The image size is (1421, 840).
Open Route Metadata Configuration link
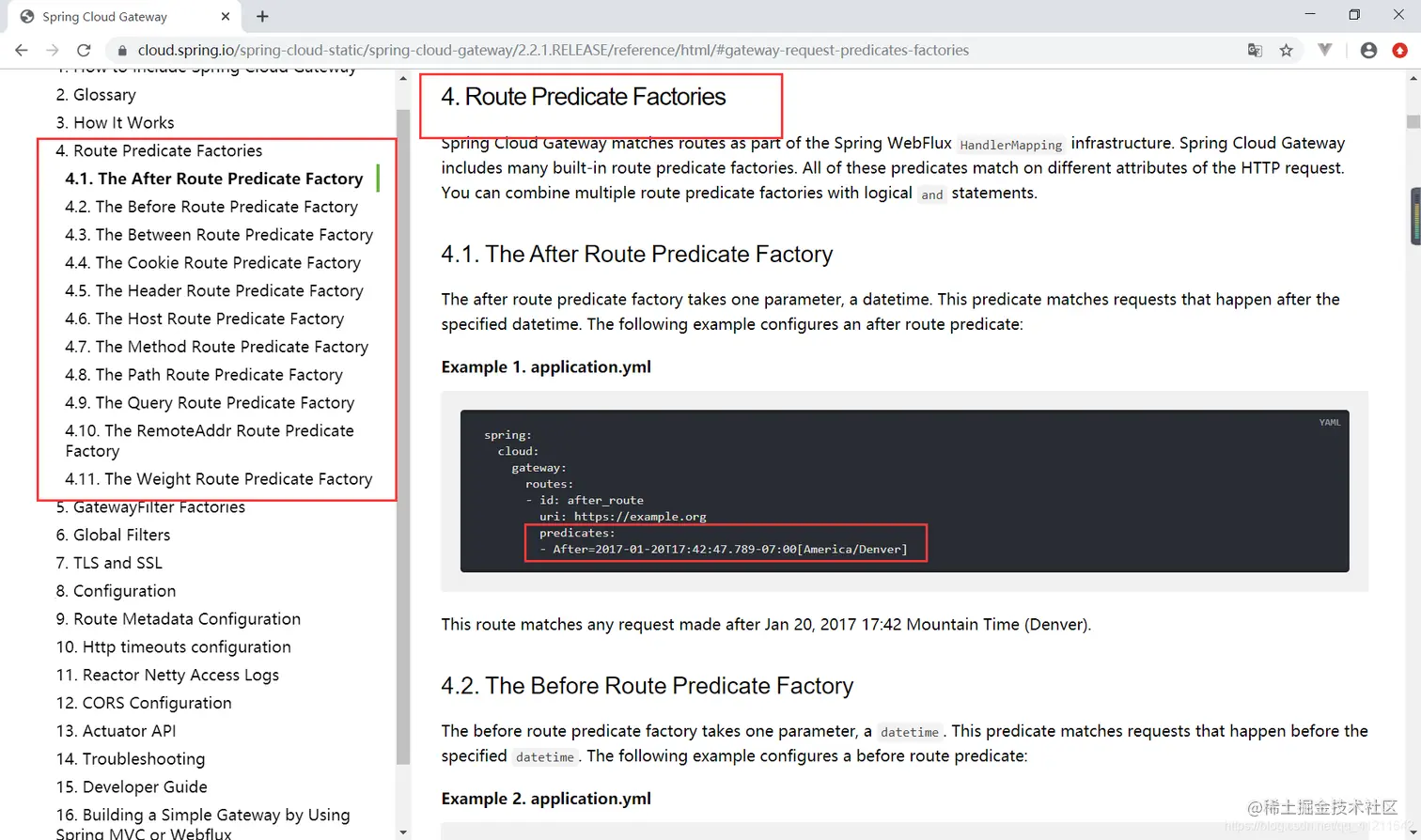pyautogui.click(x=178, y=619)
